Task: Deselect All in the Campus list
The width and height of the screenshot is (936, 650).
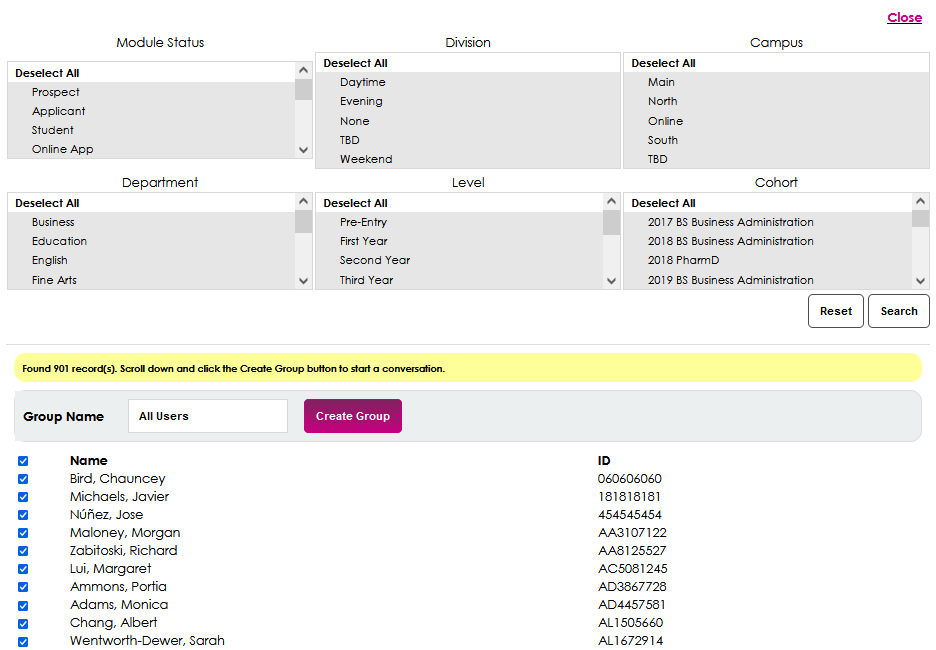Action: 664,63
